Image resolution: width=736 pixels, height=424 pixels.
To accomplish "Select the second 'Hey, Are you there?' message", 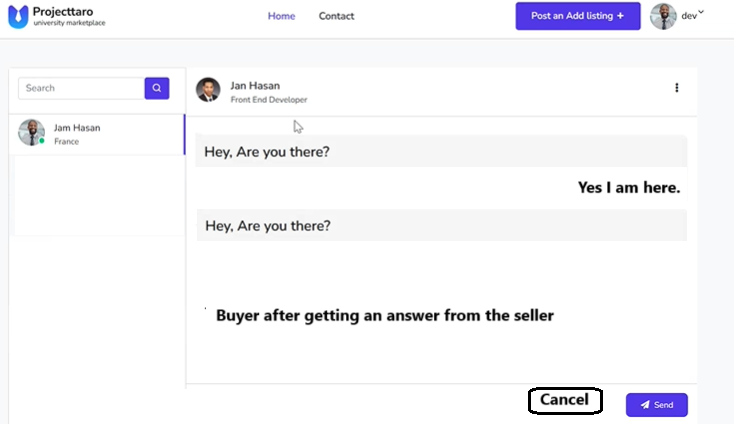I will click(267, 226).
